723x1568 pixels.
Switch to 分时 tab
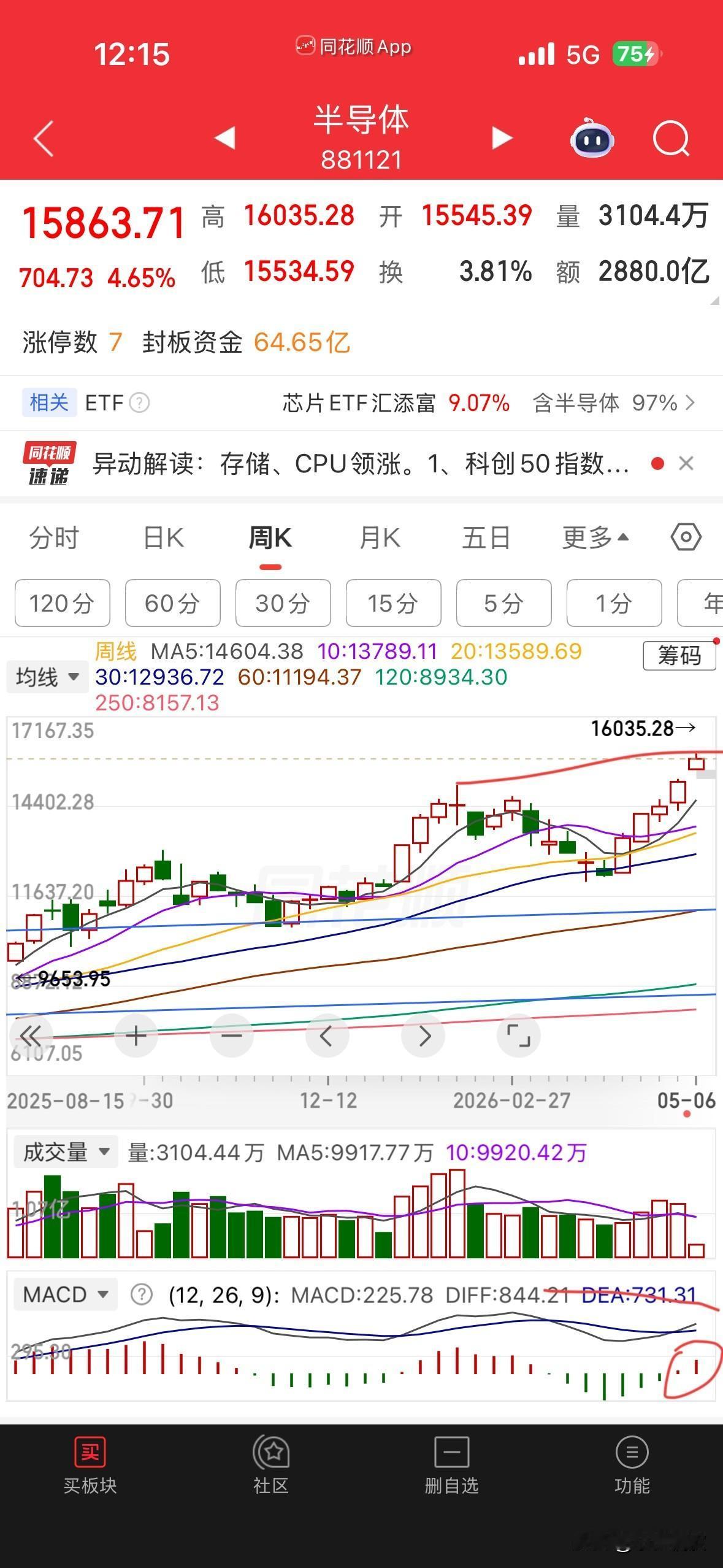54,538
